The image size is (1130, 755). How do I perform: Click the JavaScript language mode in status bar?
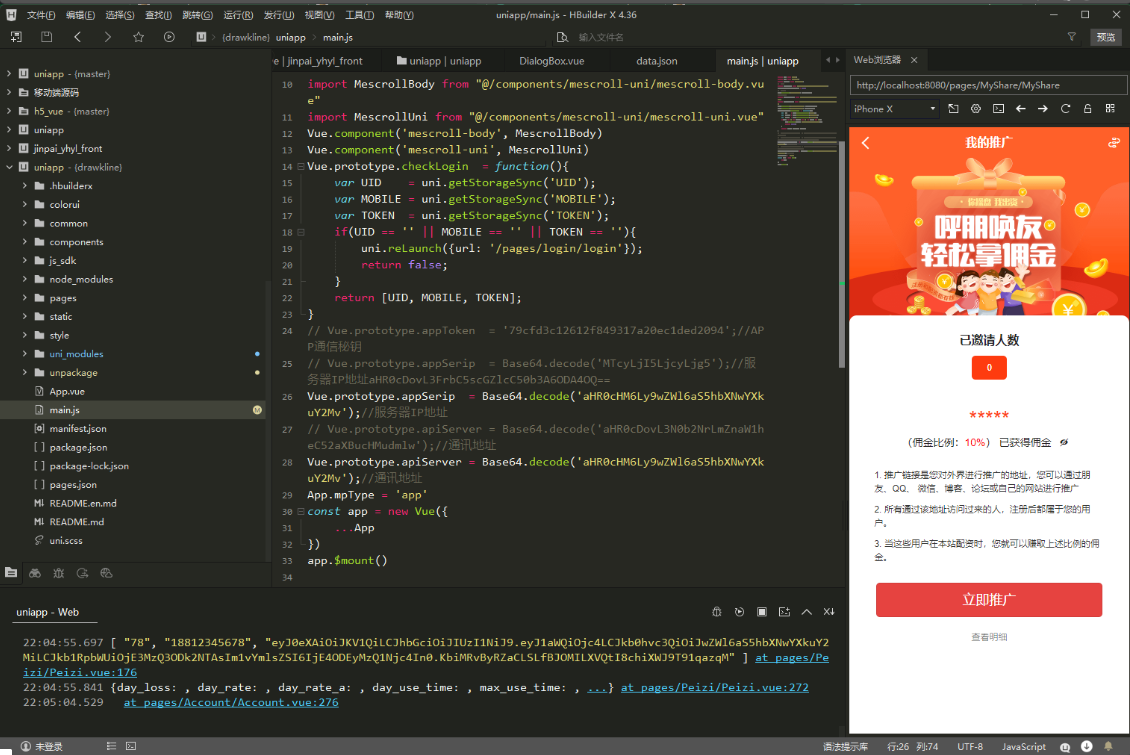pos(1023,746)
